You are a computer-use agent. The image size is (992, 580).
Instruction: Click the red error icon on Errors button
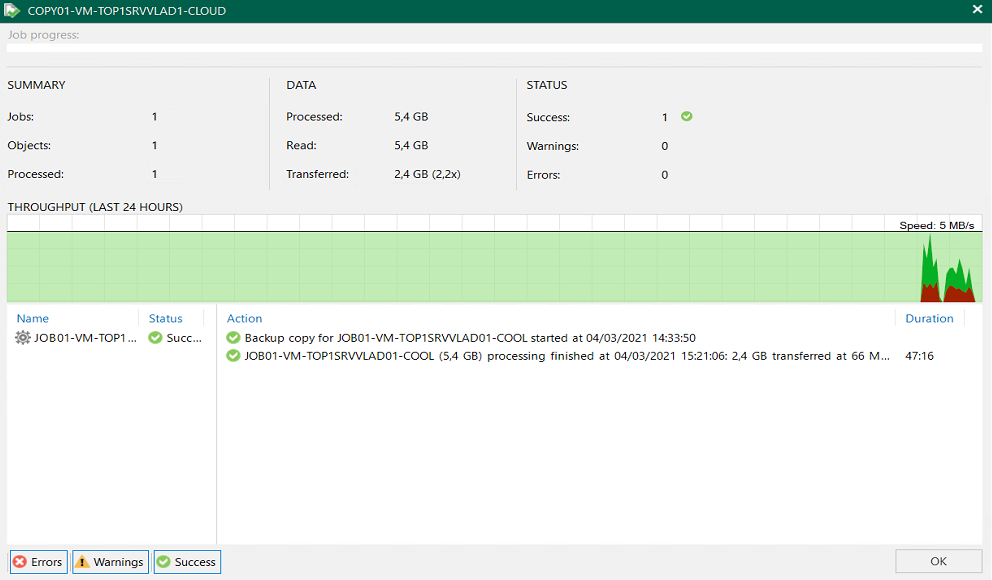click(20, 562)
